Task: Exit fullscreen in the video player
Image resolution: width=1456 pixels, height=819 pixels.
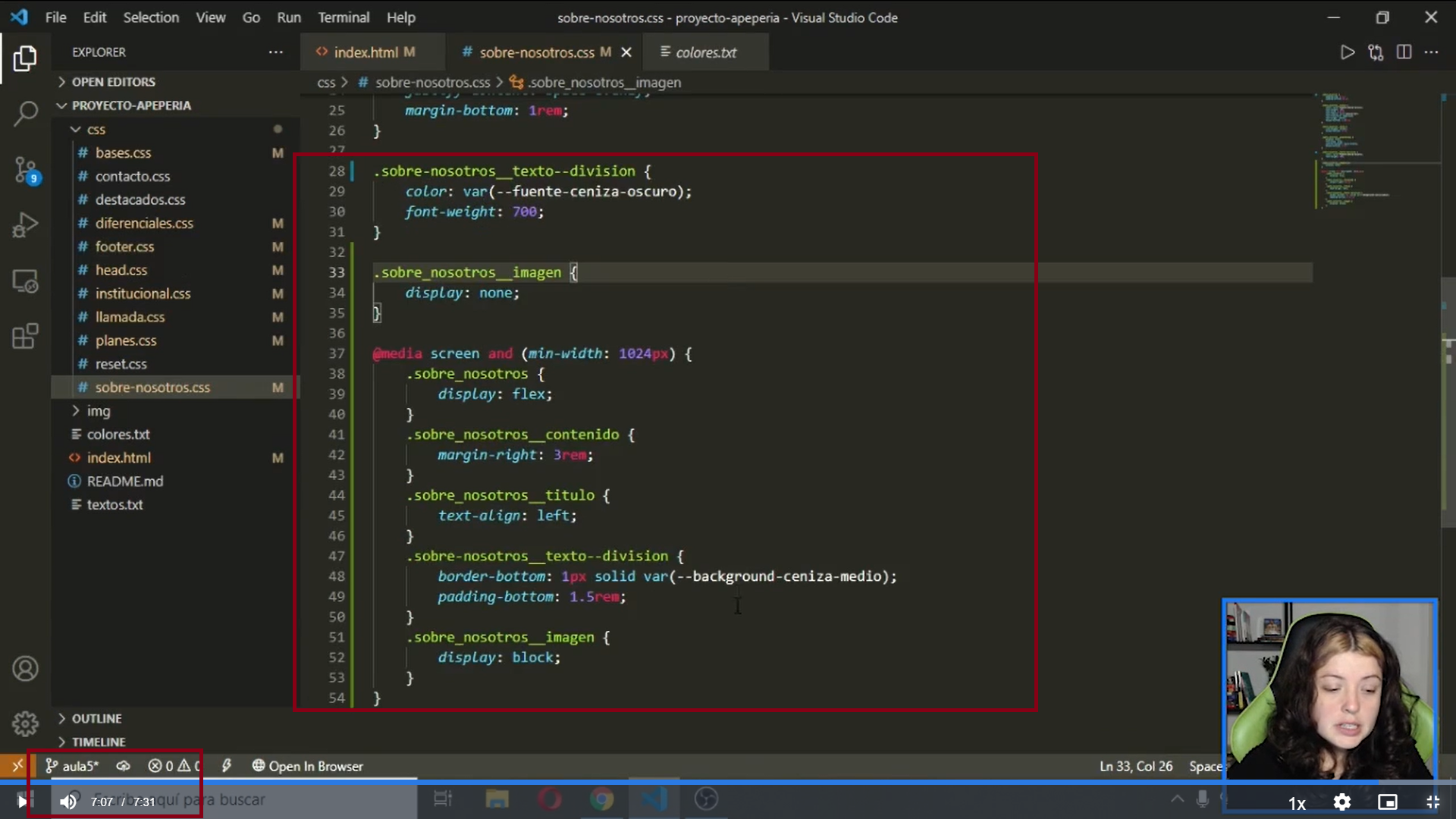Action: pyautogui.click(x=1432, y=802)
